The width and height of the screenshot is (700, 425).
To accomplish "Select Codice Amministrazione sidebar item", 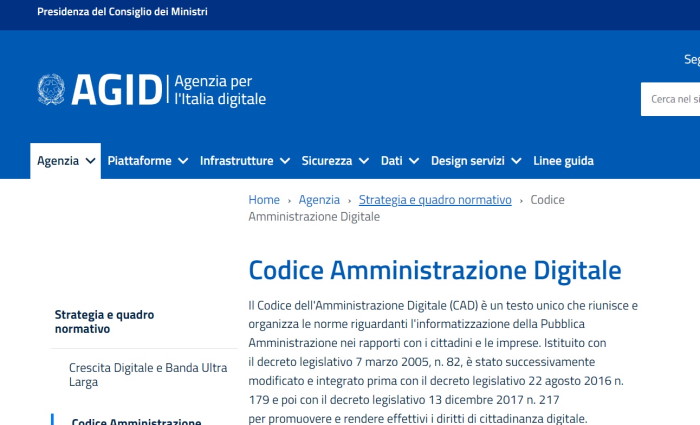I will click(x=136, y=421).
